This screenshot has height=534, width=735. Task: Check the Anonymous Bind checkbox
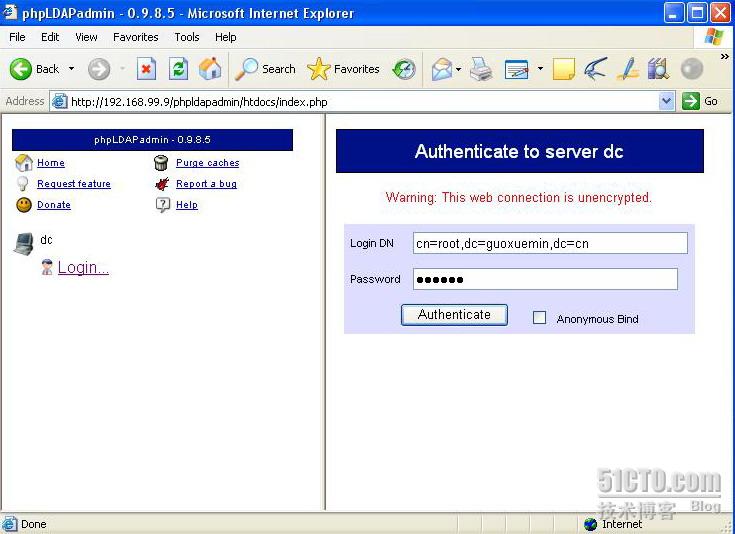pyautogui.click(x=540, y=318)
